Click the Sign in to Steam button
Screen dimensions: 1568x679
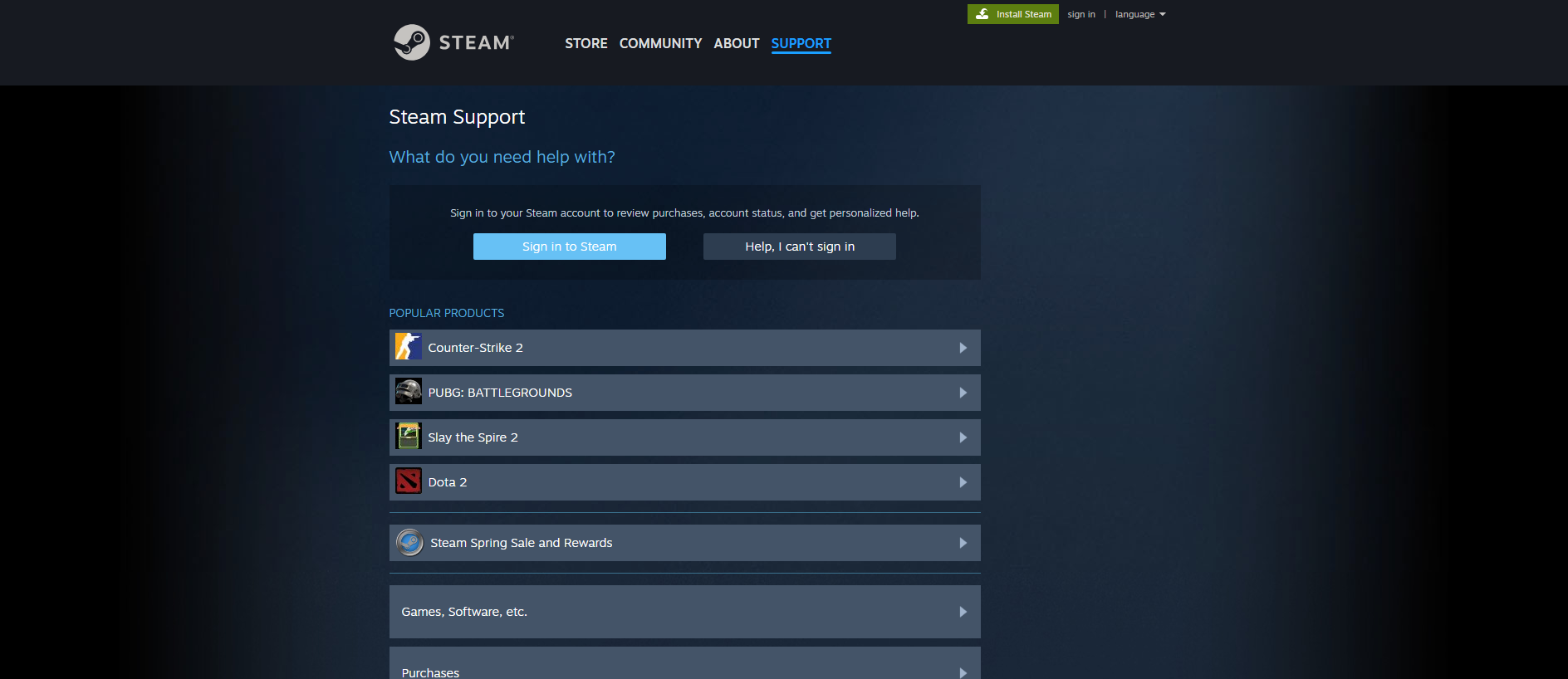(x=570, y=247)
